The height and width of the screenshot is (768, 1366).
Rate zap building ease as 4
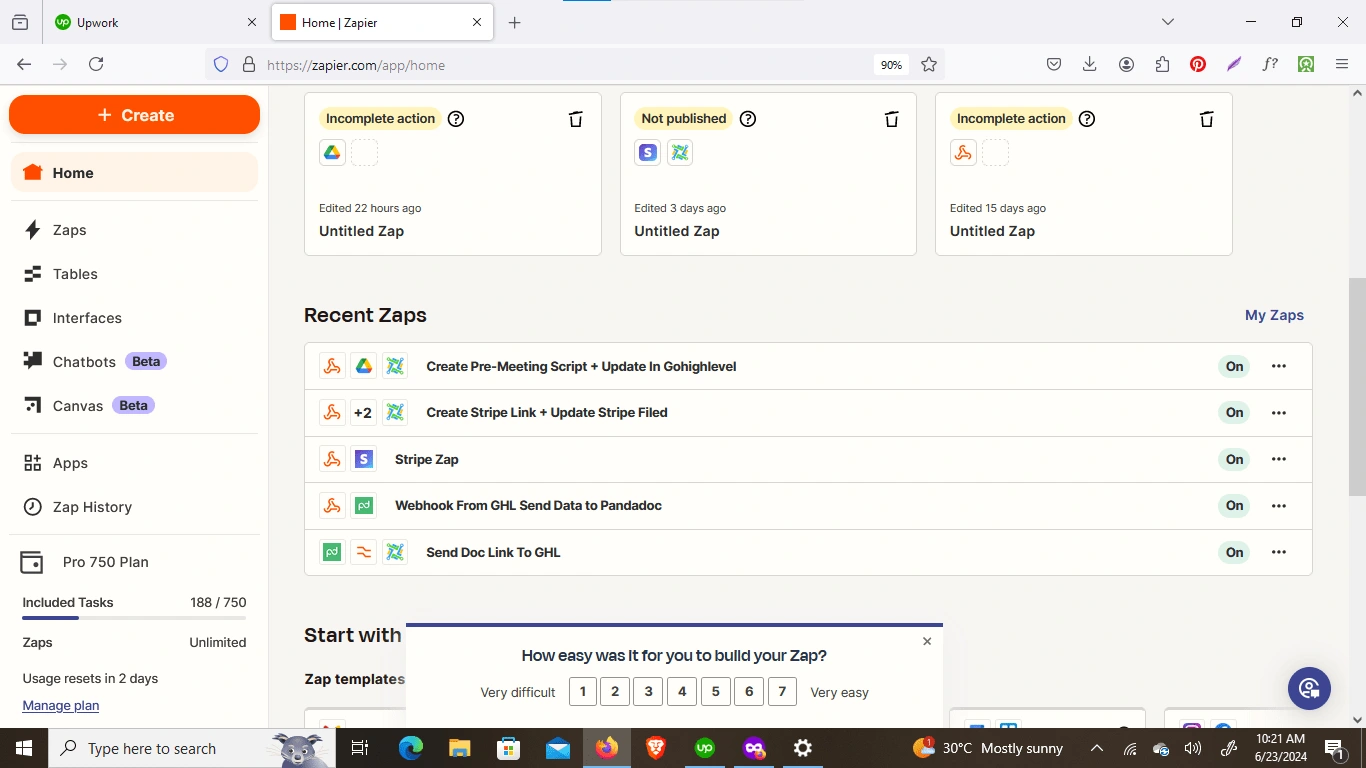[682, 691]
